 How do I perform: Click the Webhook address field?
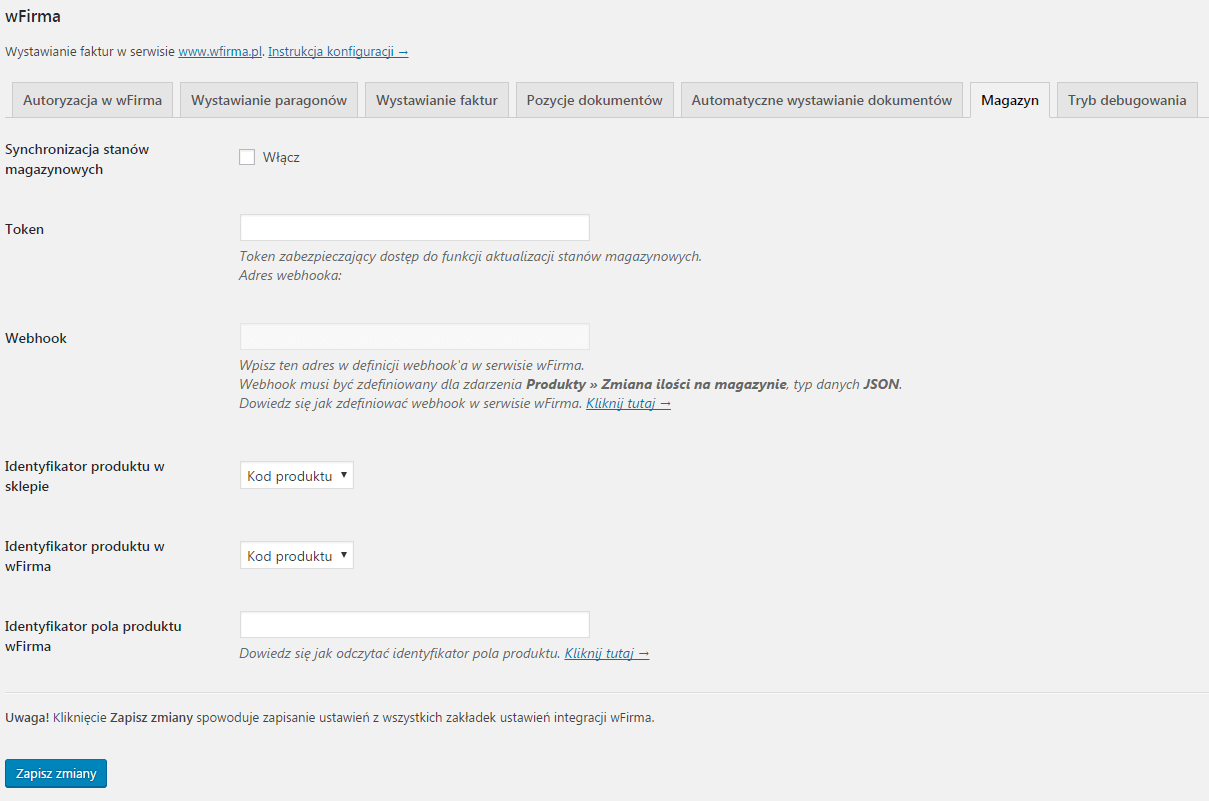[415, 336]
